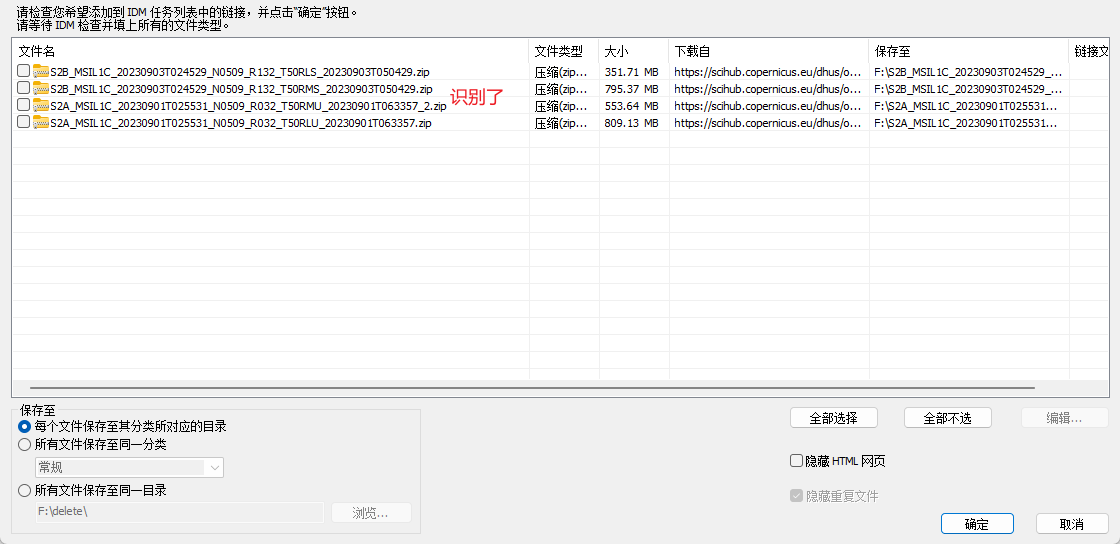Click zip folder icon of T50RMU_2 file

[x=41, y=106]
